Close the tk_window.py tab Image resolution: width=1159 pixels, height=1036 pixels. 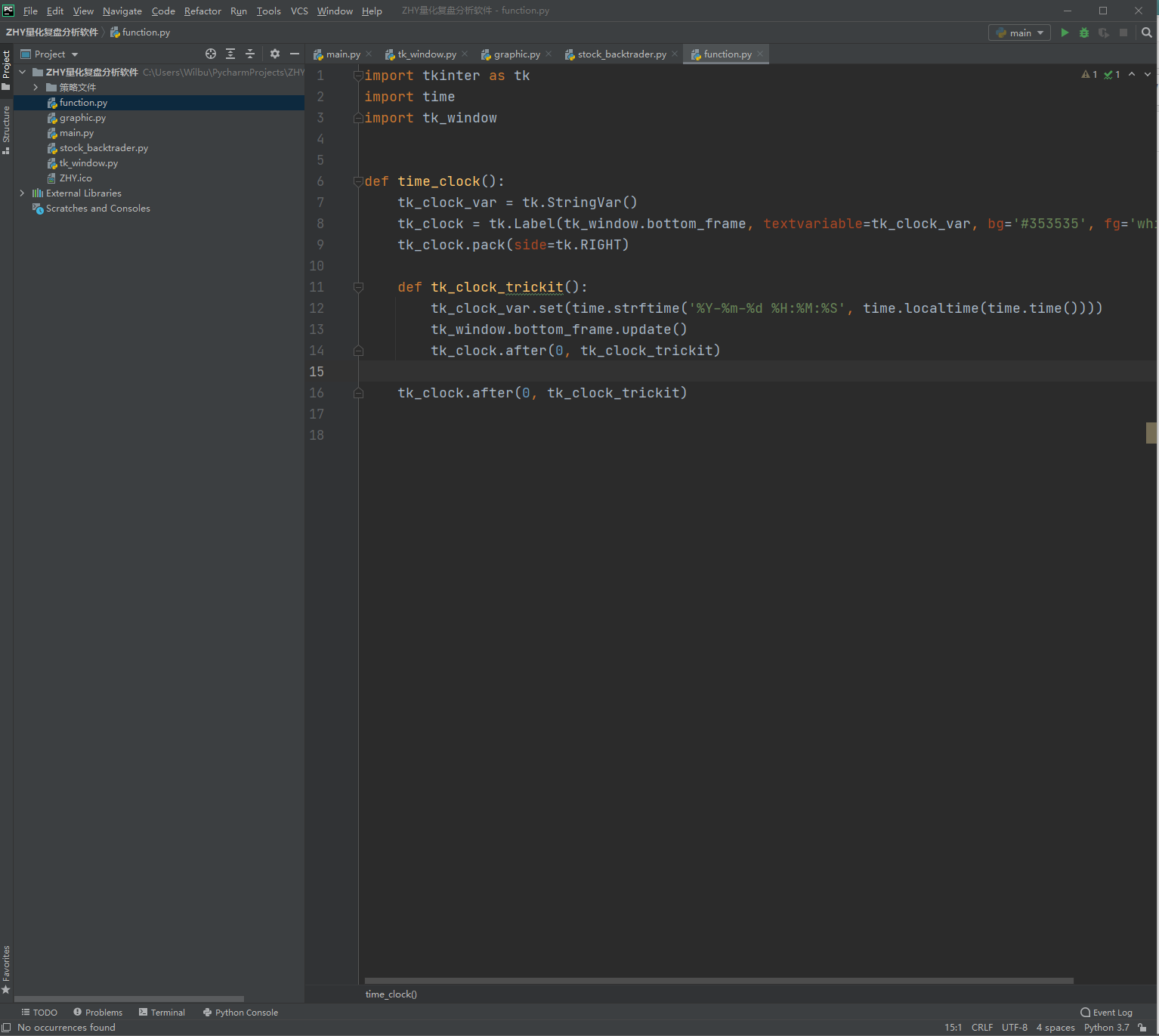[x=465, y=54]
